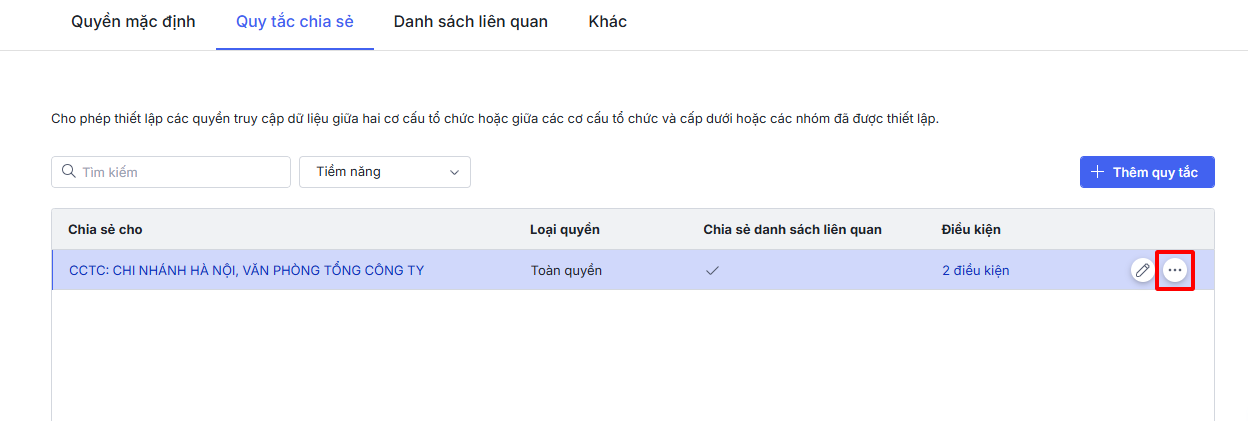
Task: Open CCTC: CHI NHÁNH HÀ NỘI rule link
Action: coord(246,270)
